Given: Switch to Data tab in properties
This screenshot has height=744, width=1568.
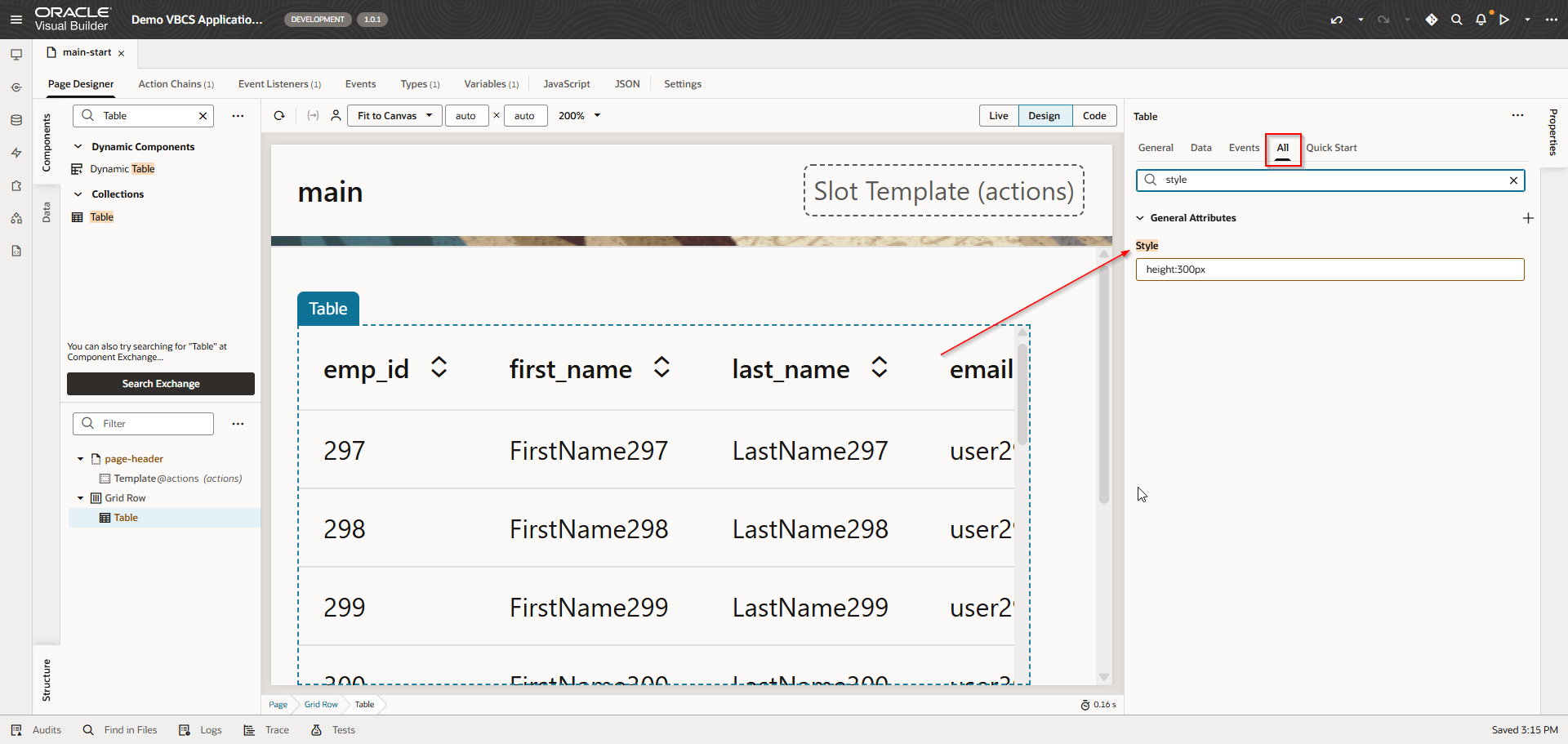Looking at the screenshot, I should [x=1200, y=148].
